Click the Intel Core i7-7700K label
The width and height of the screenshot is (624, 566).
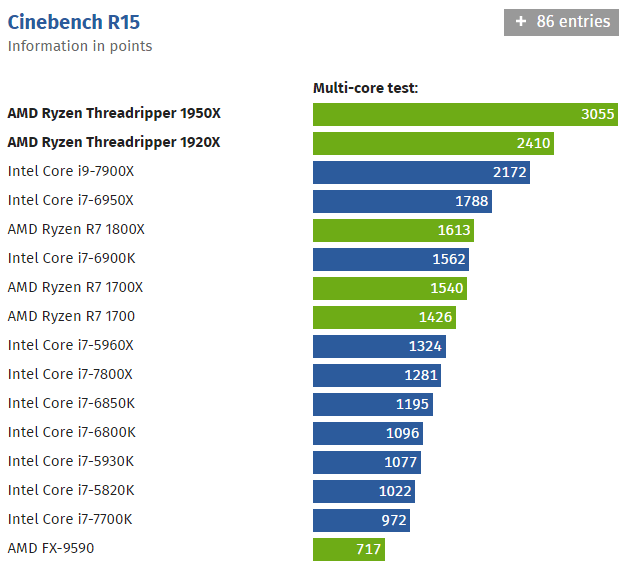point(70,519)
